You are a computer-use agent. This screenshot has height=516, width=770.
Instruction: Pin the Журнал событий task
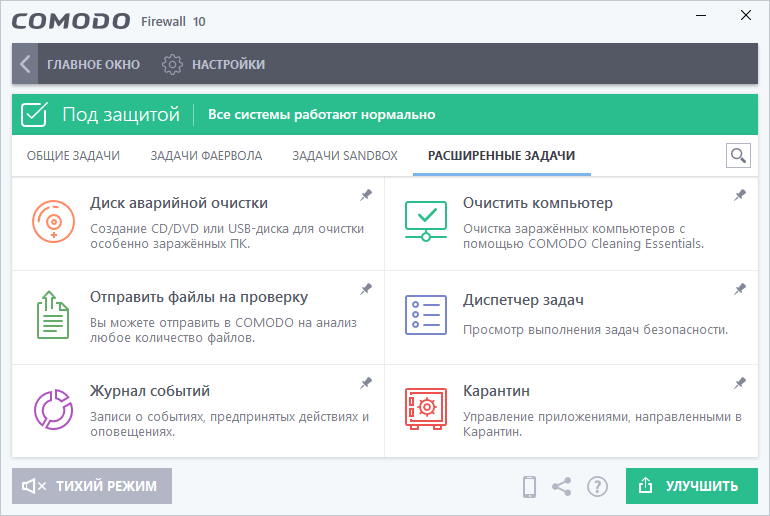366,382
